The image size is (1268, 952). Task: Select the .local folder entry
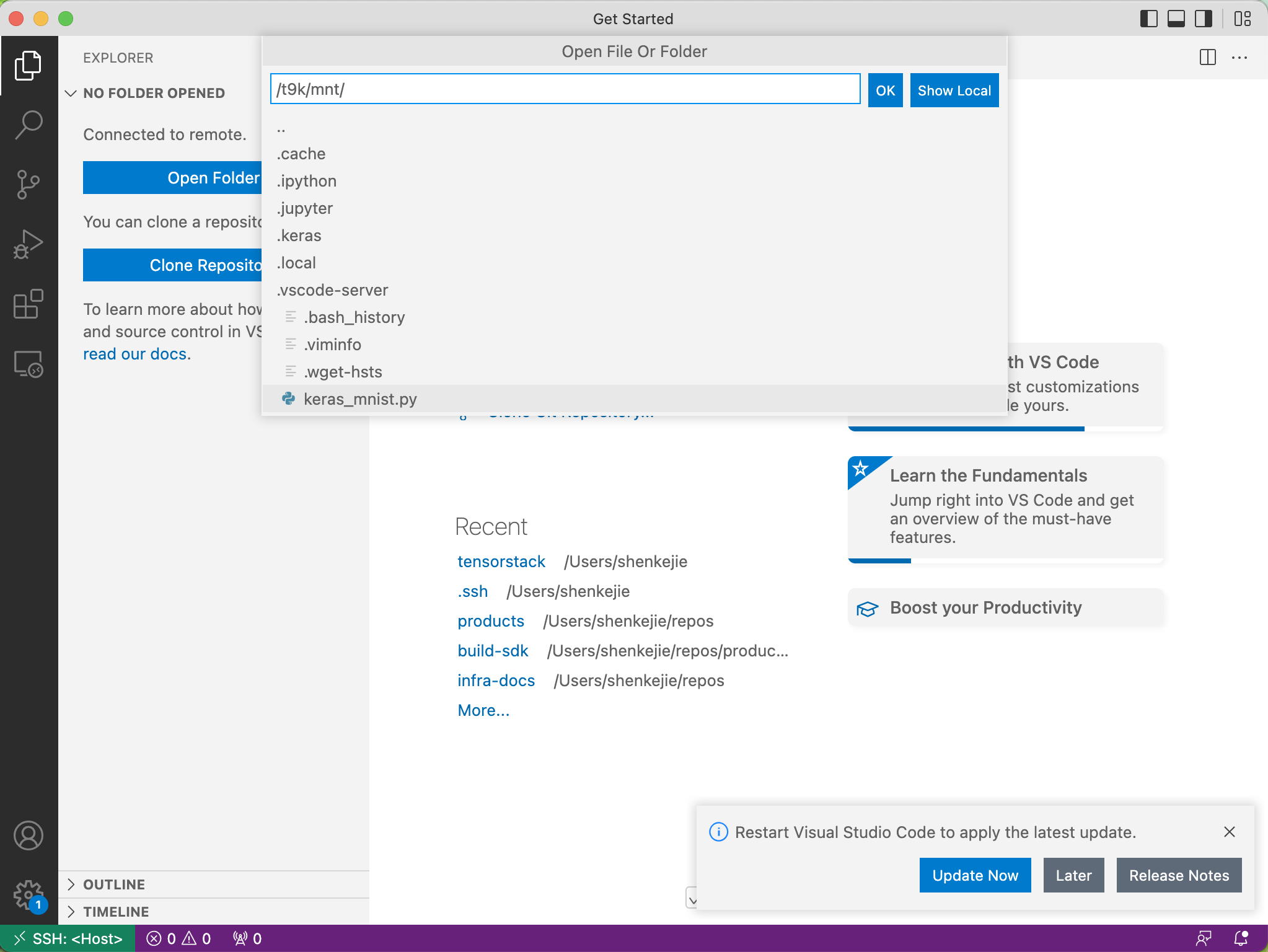(x=635, y=263)
